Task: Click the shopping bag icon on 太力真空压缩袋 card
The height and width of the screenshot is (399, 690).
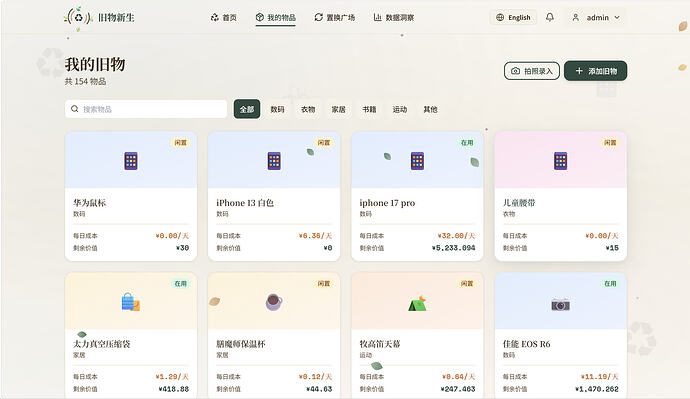Action: pyautogui.click(x=131, y=302)
